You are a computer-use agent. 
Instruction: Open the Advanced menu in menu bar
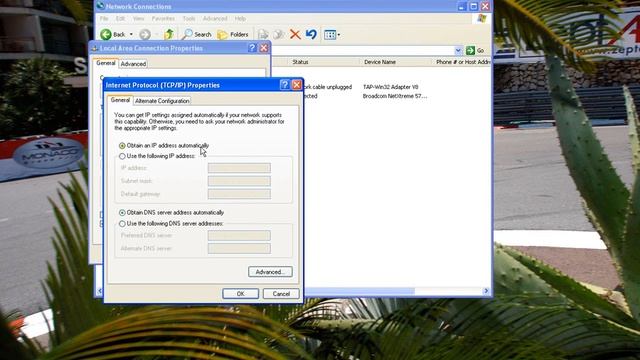[x=215, y=19]
